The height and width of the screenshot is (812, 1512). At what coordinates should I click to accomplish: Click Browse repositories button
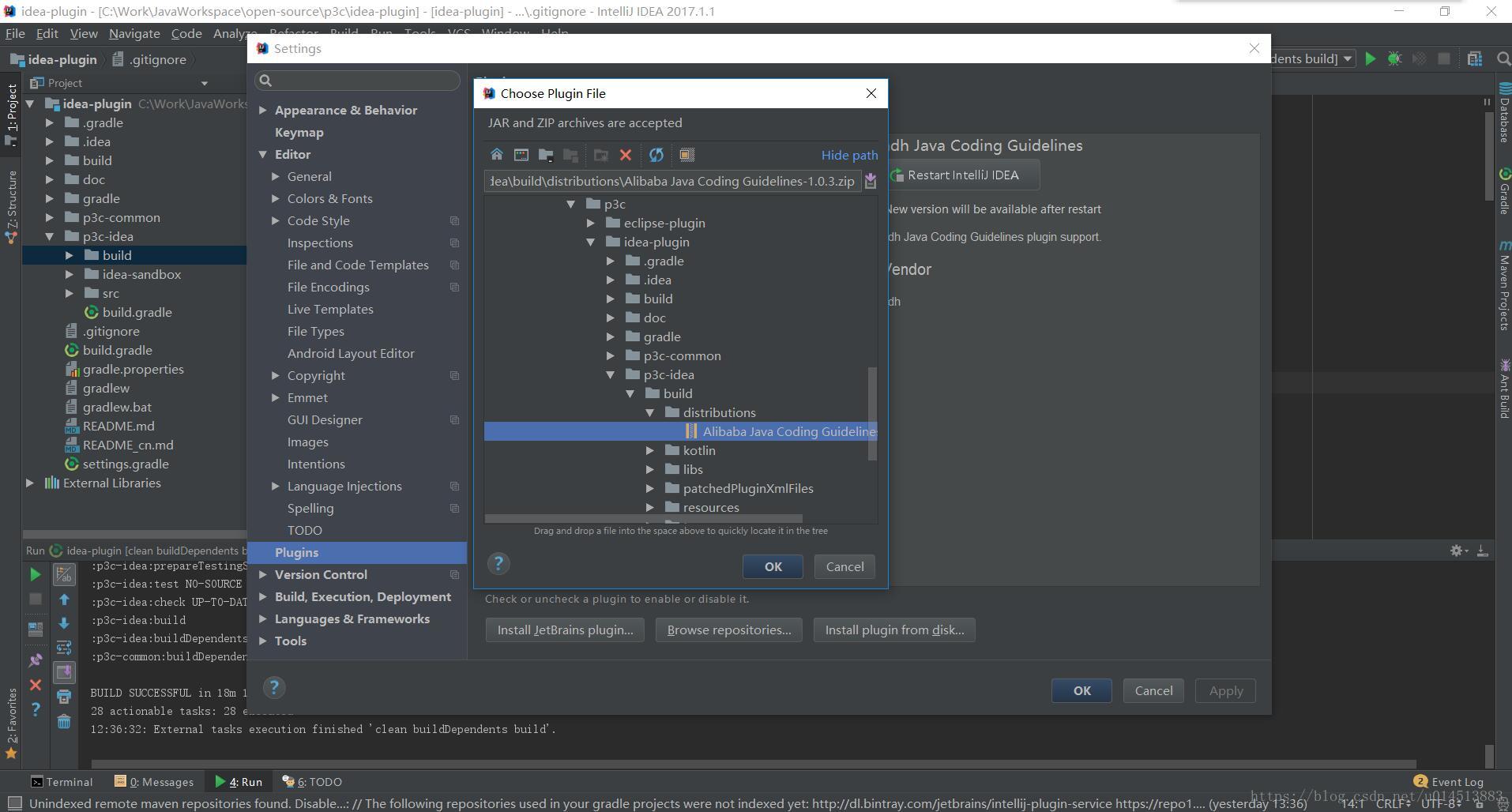tap(728, 630)
